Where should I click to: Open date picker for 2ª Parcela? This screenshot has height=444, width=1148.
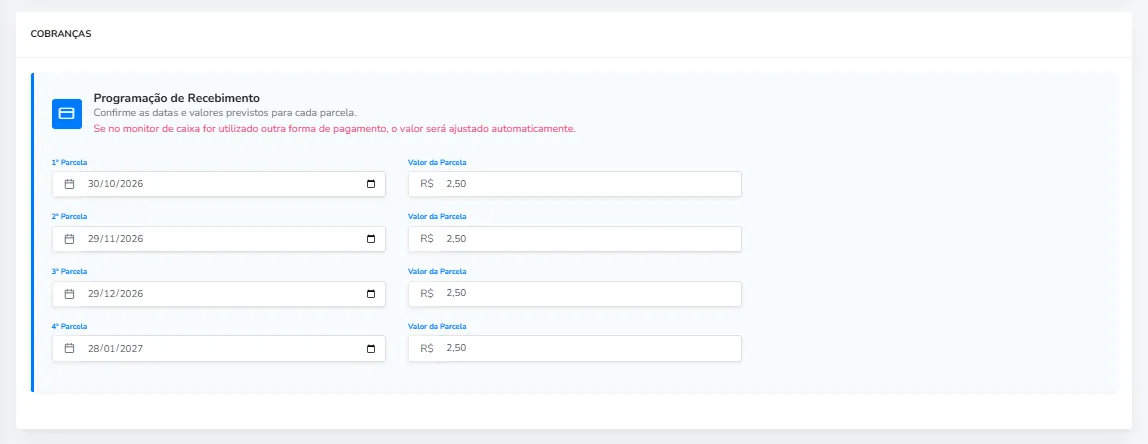(x=370, y=239)
